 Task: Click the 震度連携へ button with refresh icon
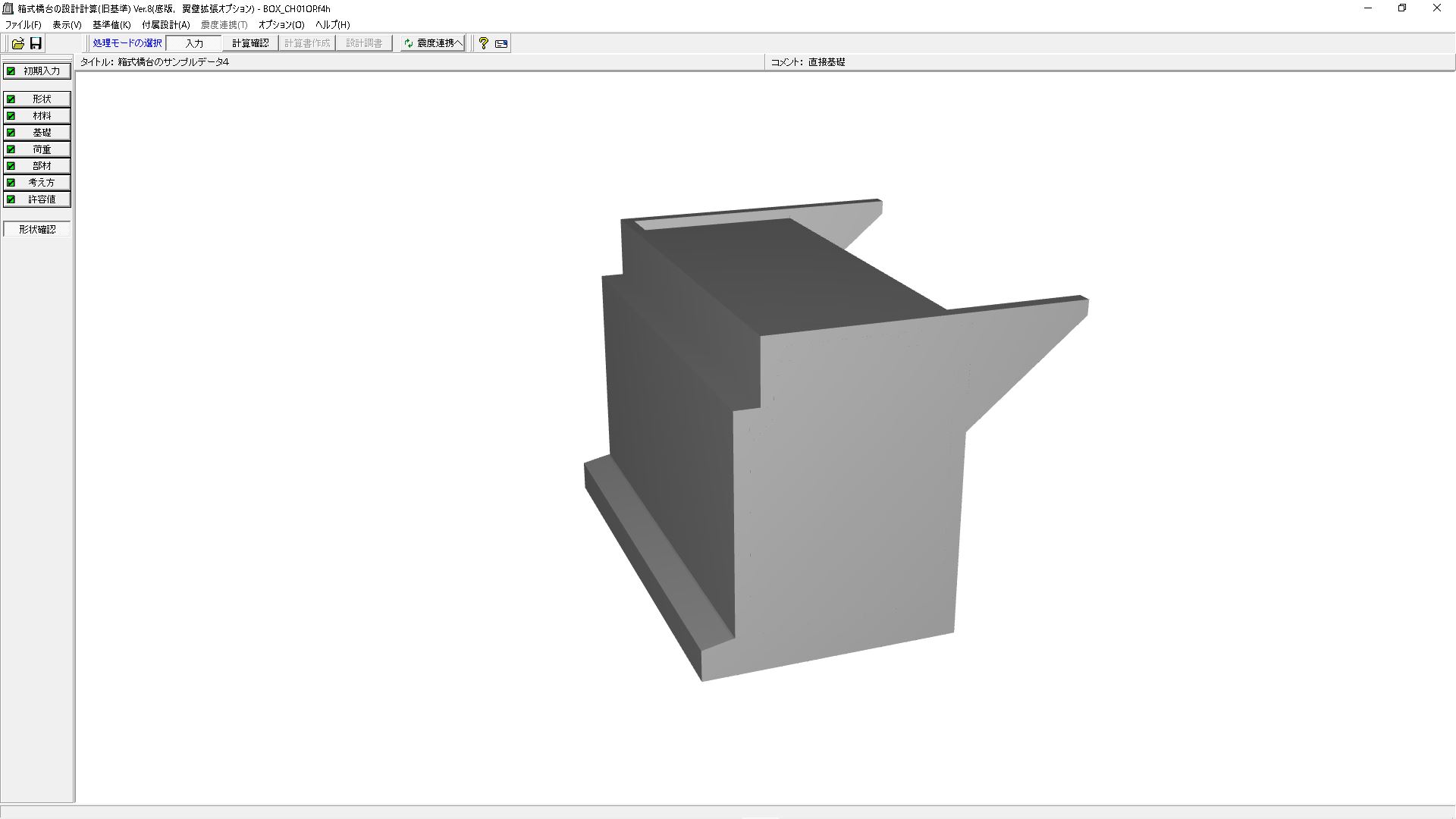click(x=432, y=43)
